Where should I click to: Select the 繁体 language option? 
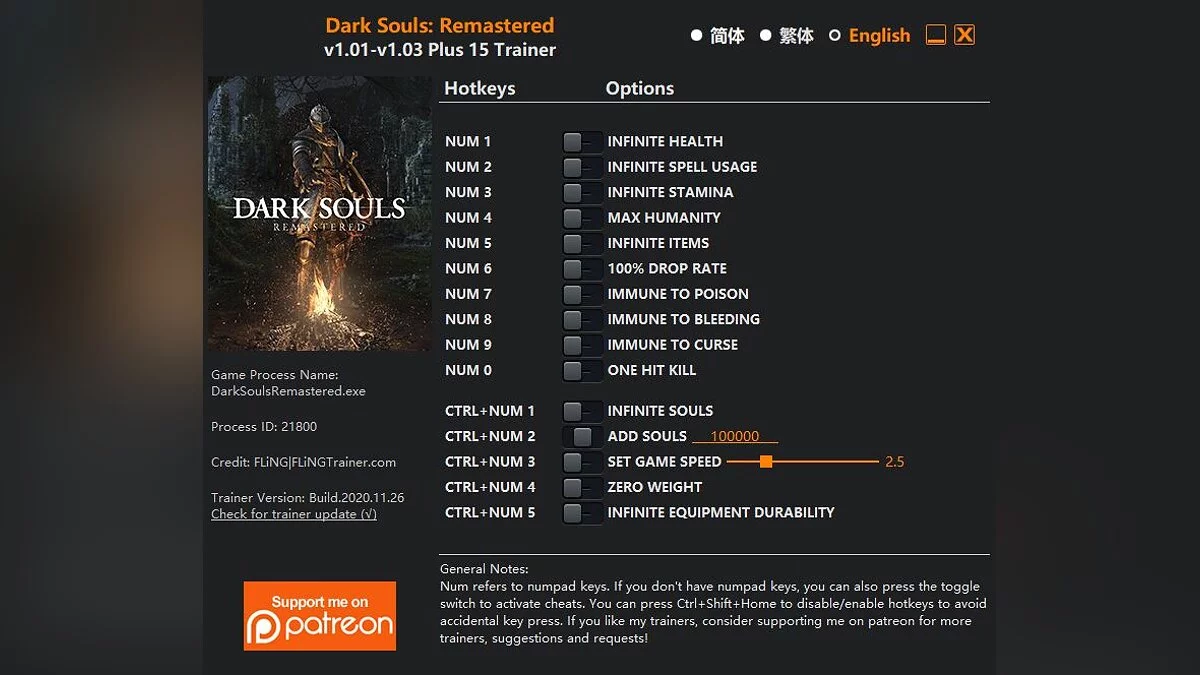point(766,35)
